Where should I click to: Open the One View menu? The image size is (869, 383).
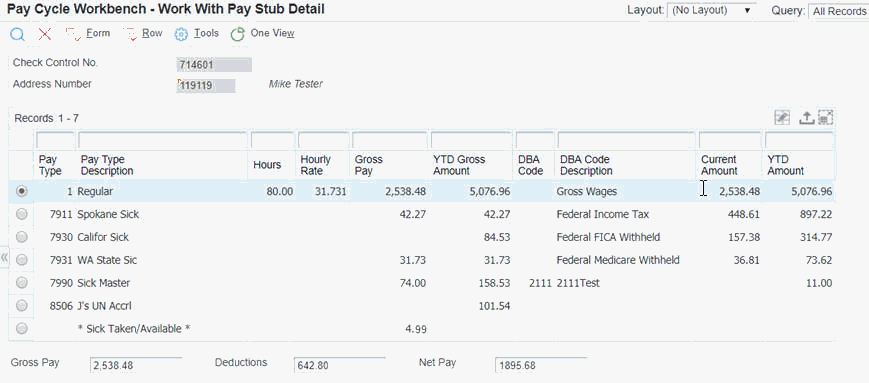coord(272,33)
